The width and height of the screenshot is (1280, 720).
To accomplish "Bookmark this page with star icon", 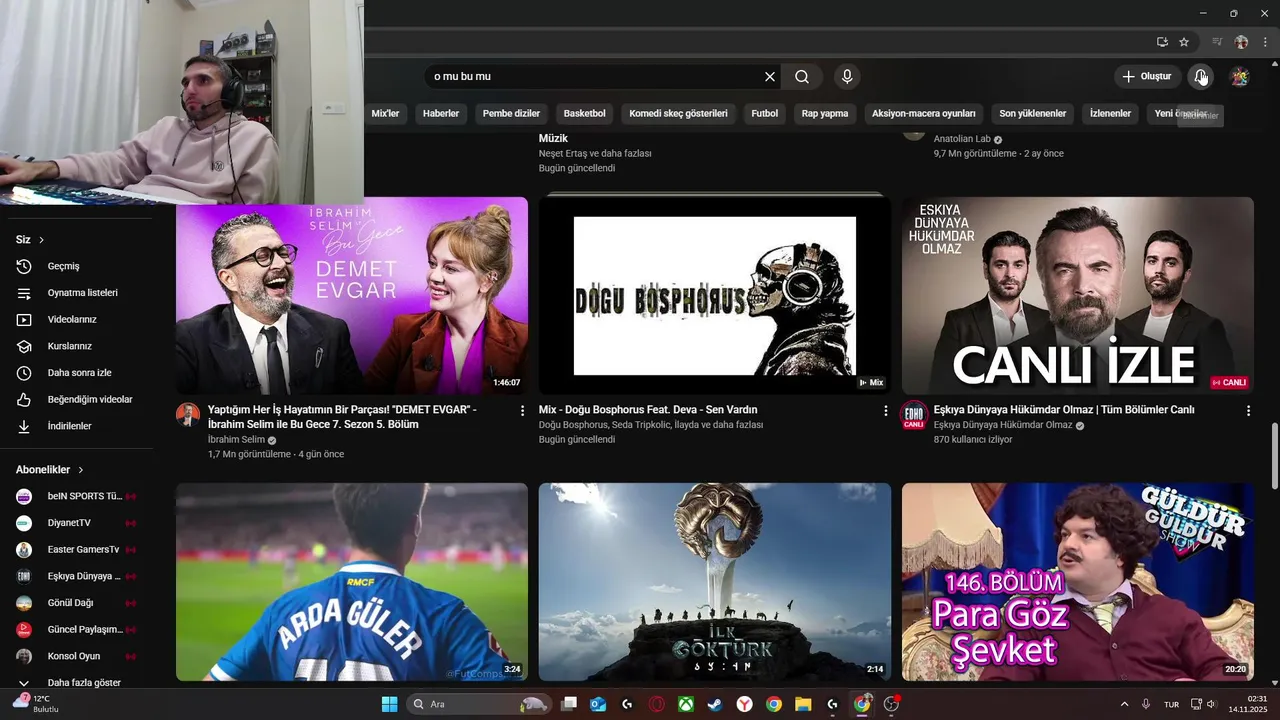I will pos(1184,42).
